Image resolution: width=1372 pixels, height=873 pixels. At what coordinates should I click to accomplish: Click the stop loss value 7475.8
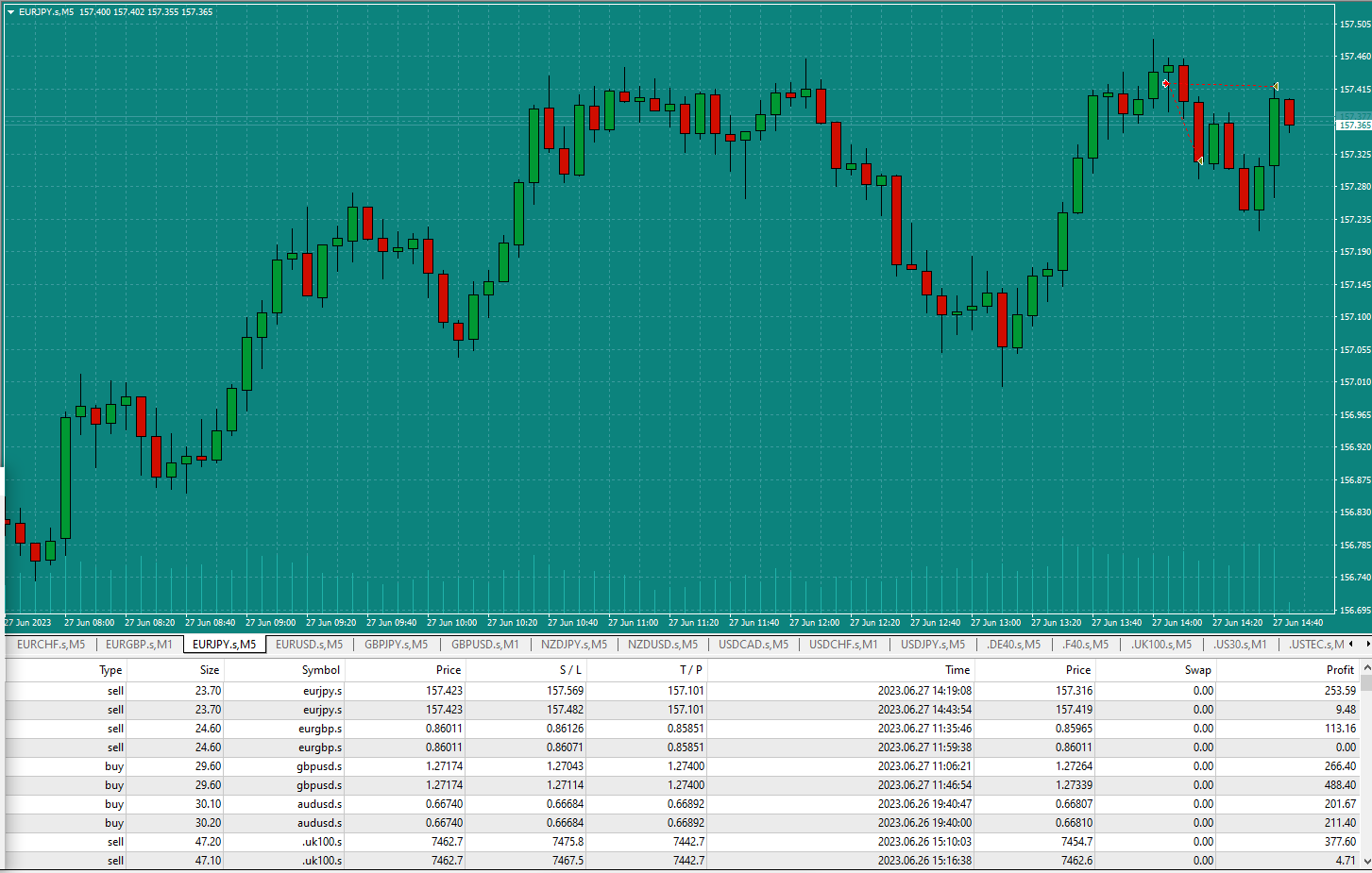(567, 842)
